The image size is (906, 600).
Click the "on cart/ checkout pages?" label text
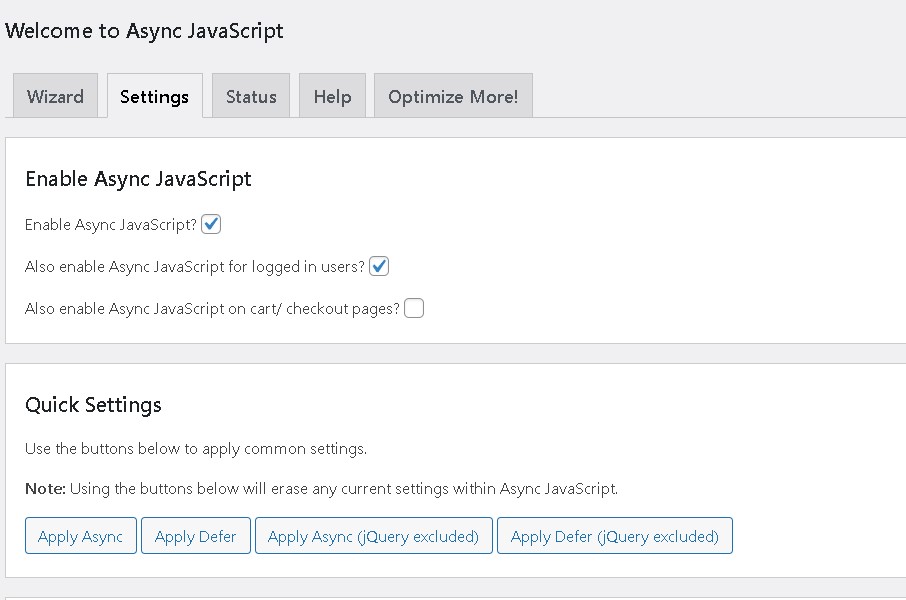pyautogui.click(x=320, y=309)
